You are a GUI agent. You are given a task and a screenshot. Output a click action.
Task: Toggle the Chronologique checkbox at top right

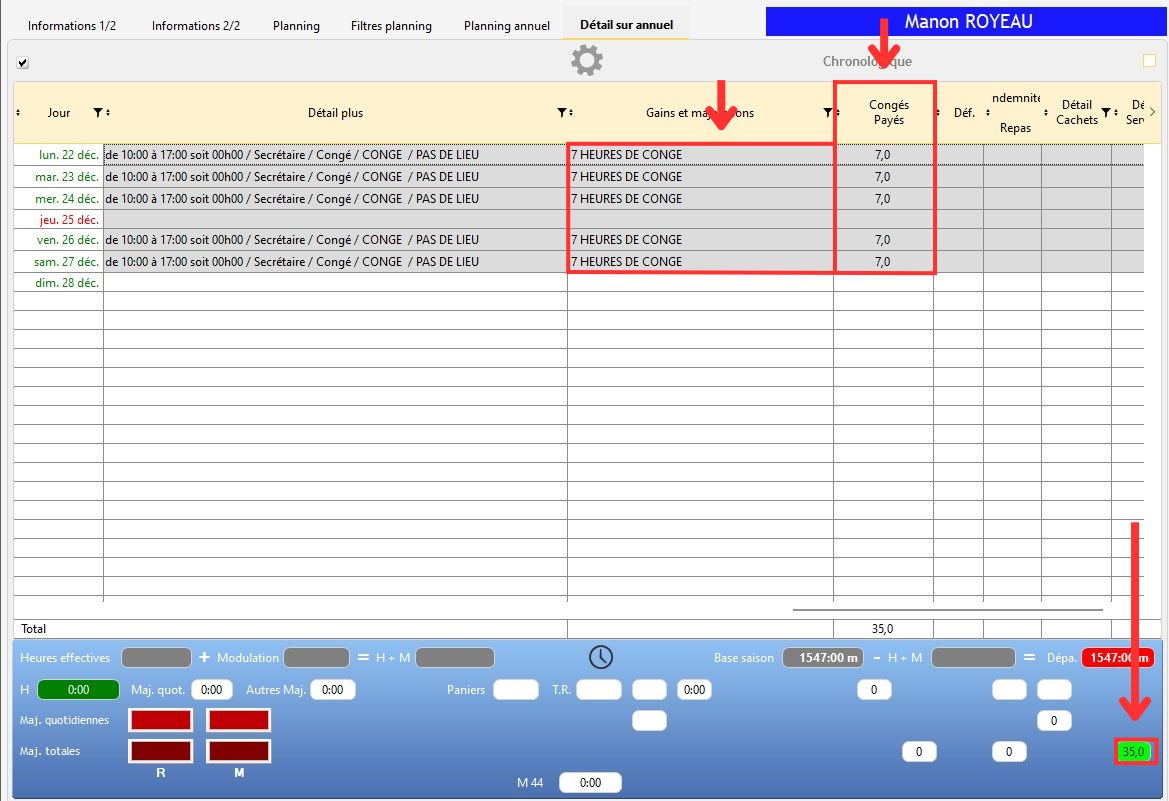click(1149, 61)
